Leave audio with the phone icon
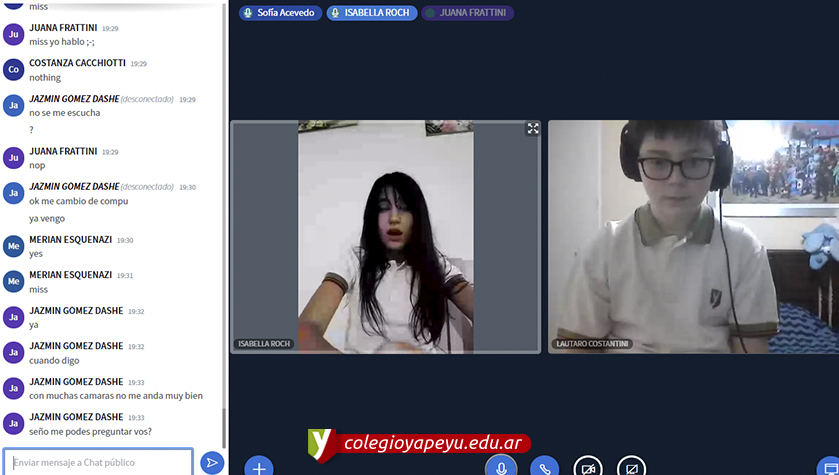The width and height of the screenshot is (839, 475). (544, 468)
